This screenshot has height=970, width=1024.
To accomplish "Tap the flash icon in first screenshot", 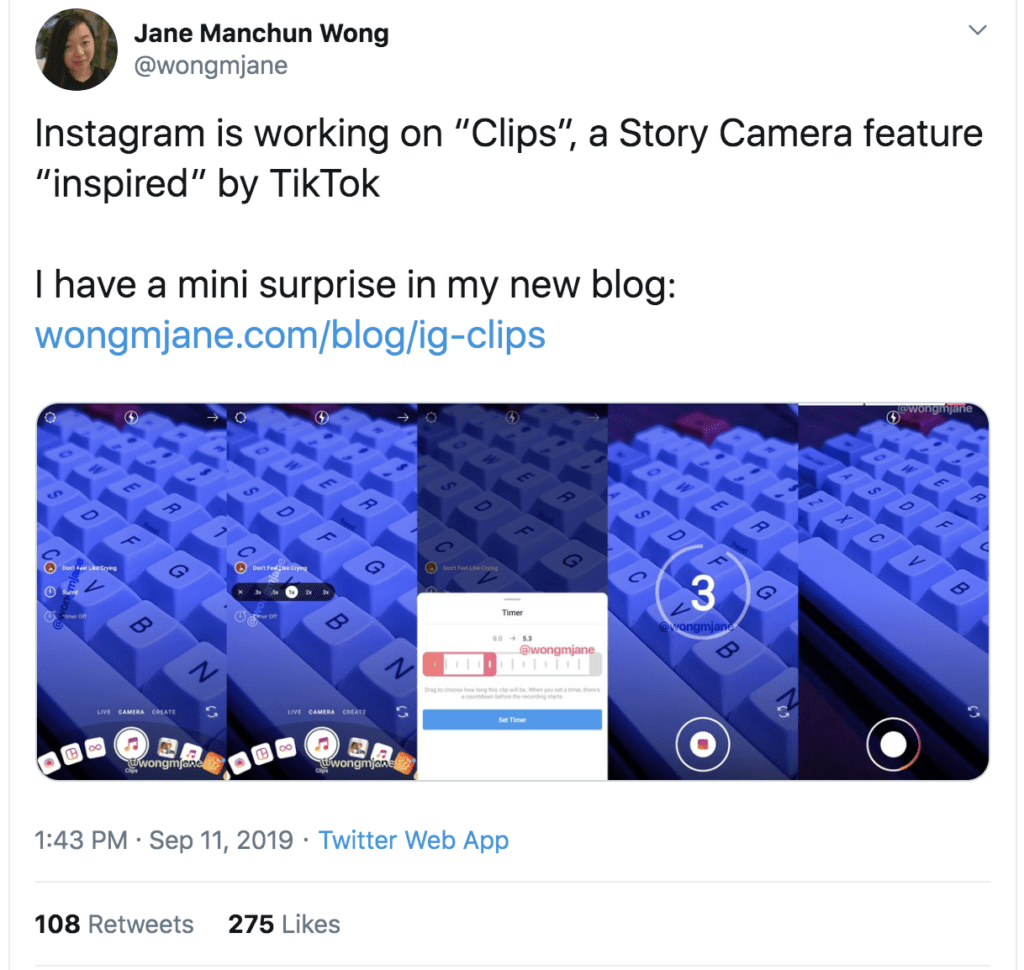I will tap(131, 417).
